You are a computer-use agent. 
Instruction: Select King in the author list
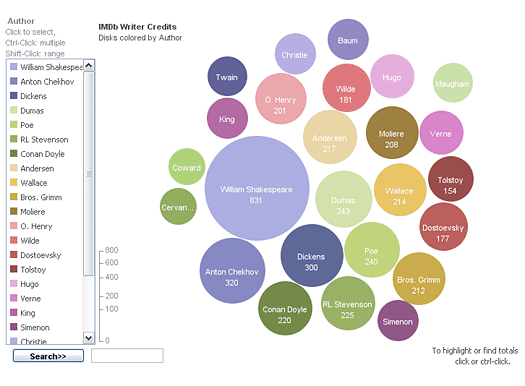[22, 313]
